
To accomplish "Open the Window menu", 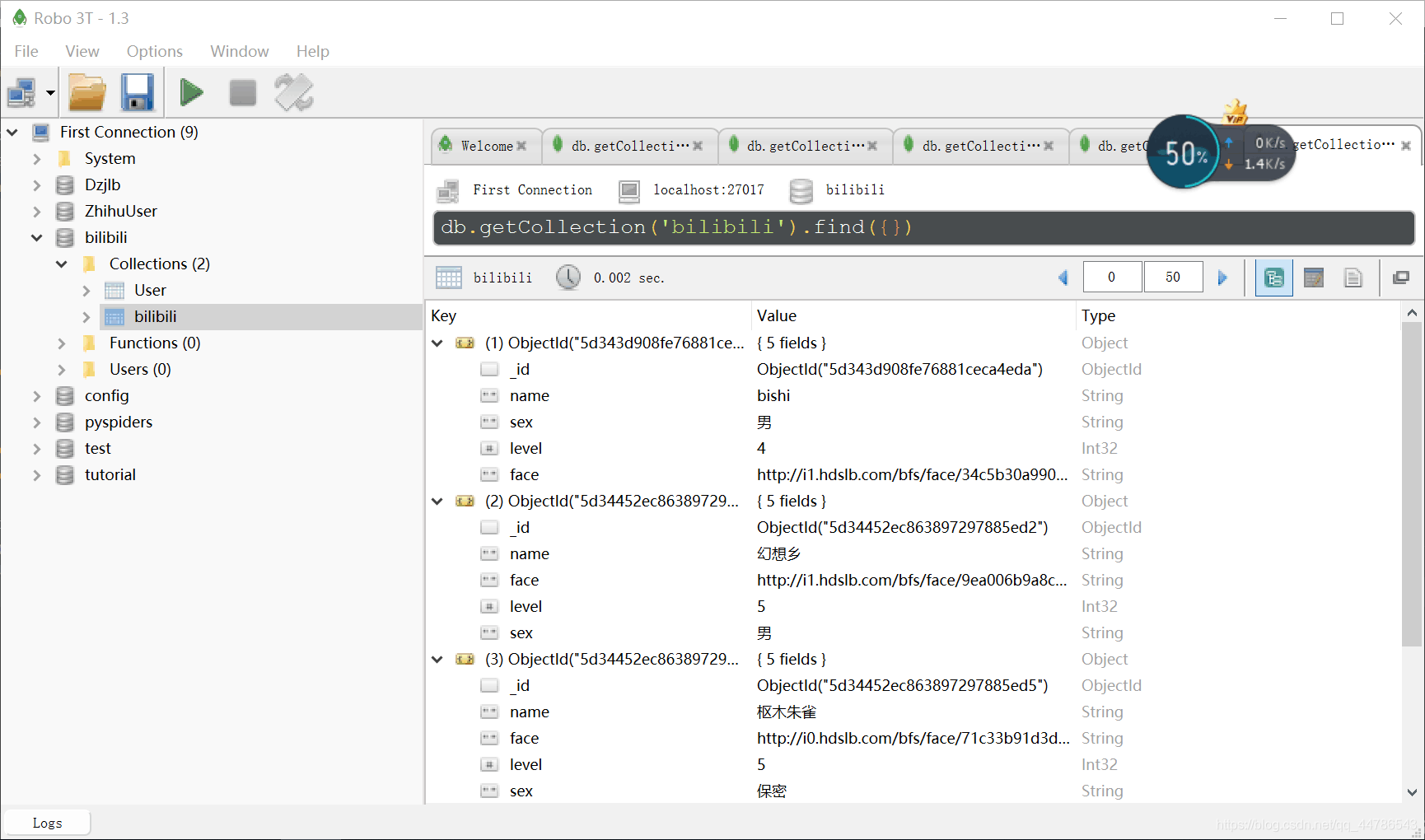I will 240,51.
